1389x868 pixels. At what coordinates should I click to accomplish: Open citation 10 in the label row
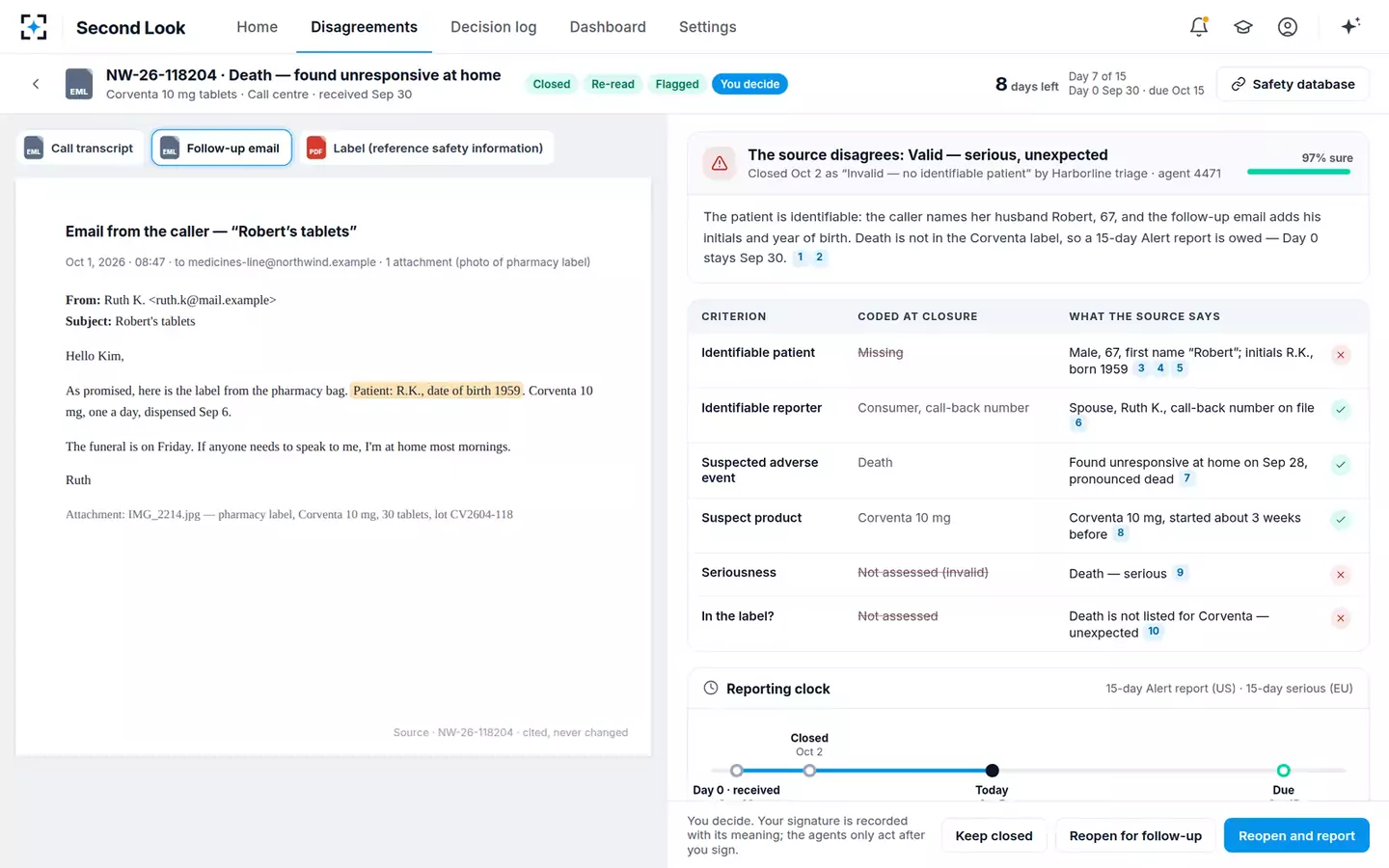[1154, 632]
